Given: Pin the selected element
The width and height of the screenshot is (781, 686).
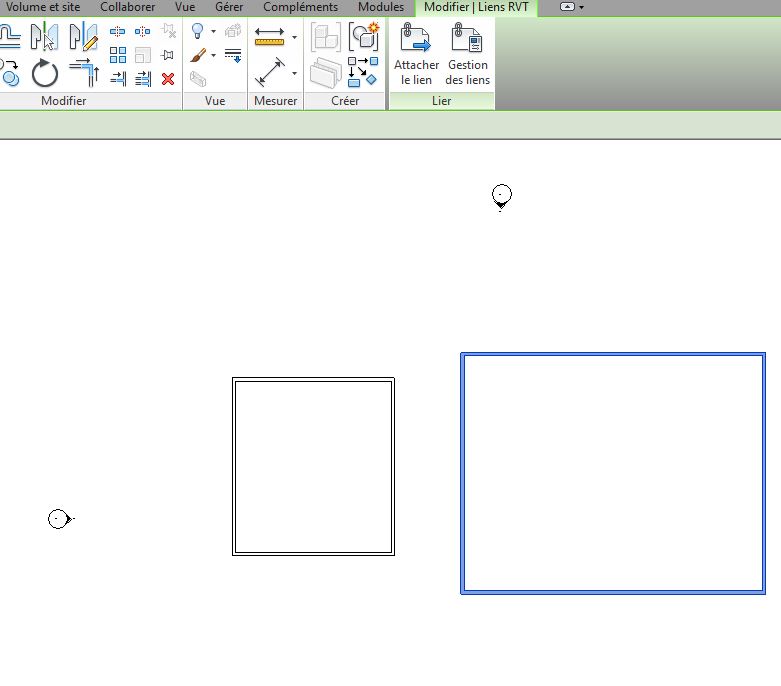Looking at the screenshot, I should 168,55.
